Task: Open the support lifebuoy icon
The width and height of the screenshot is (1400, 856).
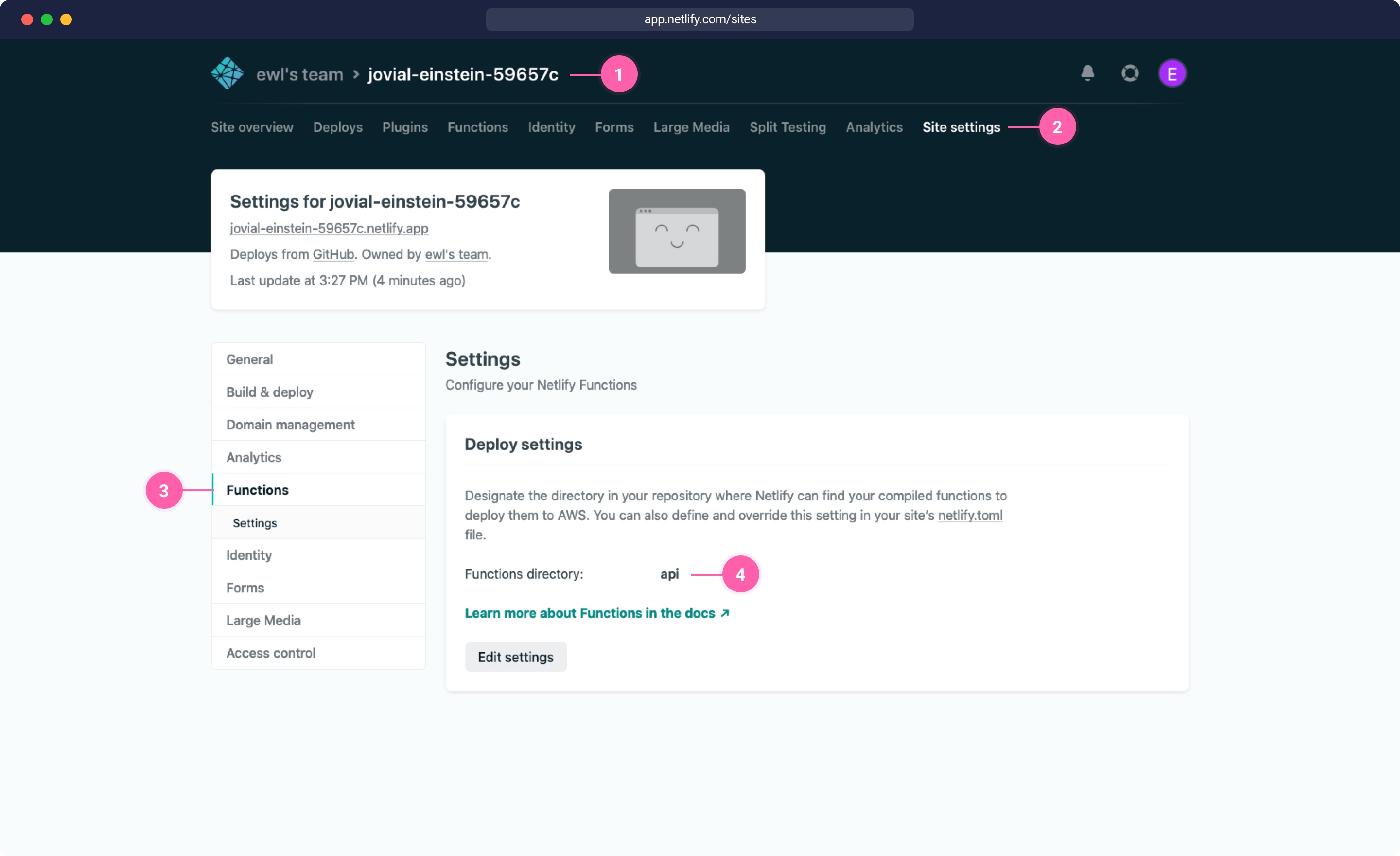Action: tap(1130, 73)
